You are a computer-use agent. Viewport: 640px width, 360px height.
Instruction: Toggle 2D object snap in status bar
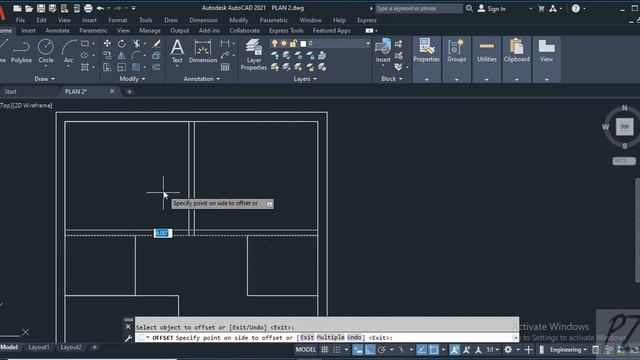(433, 350)
